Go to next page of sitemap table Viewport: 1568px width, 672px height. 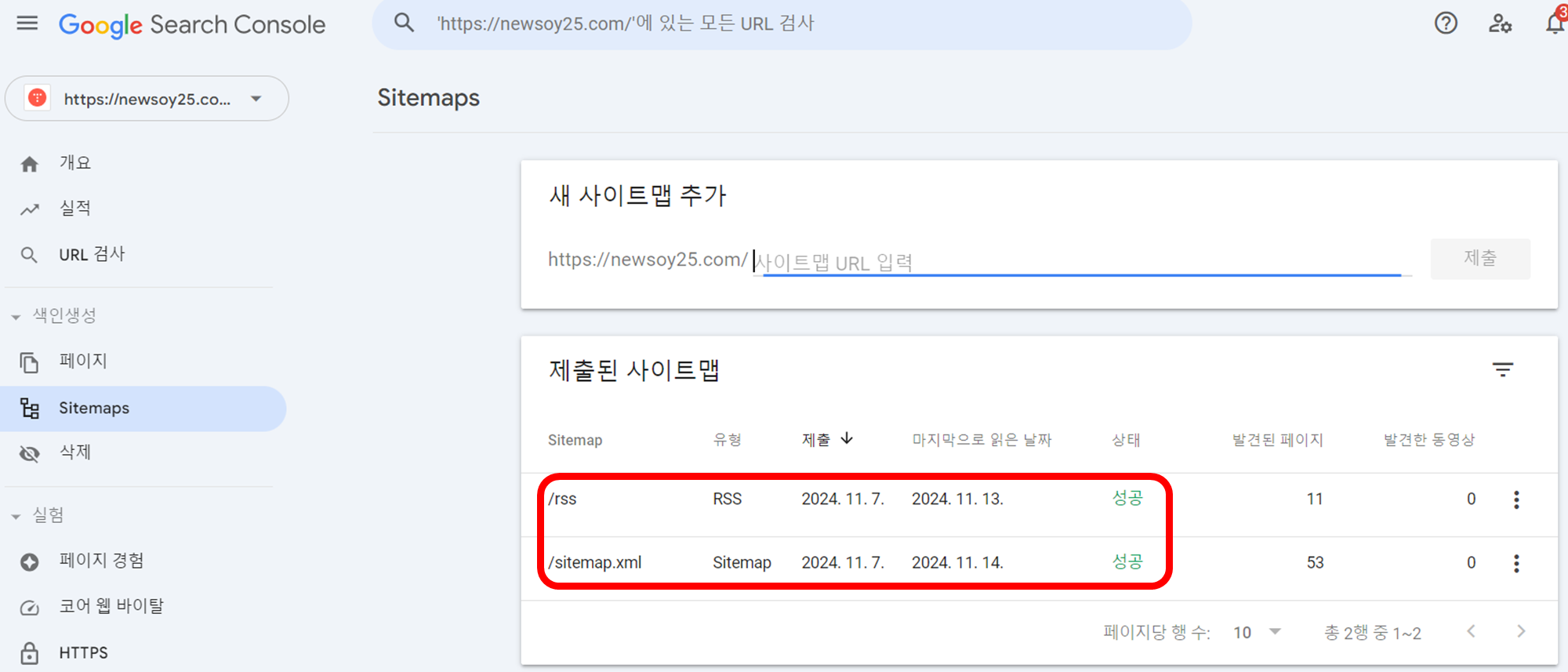click(x=1521, y=631)
